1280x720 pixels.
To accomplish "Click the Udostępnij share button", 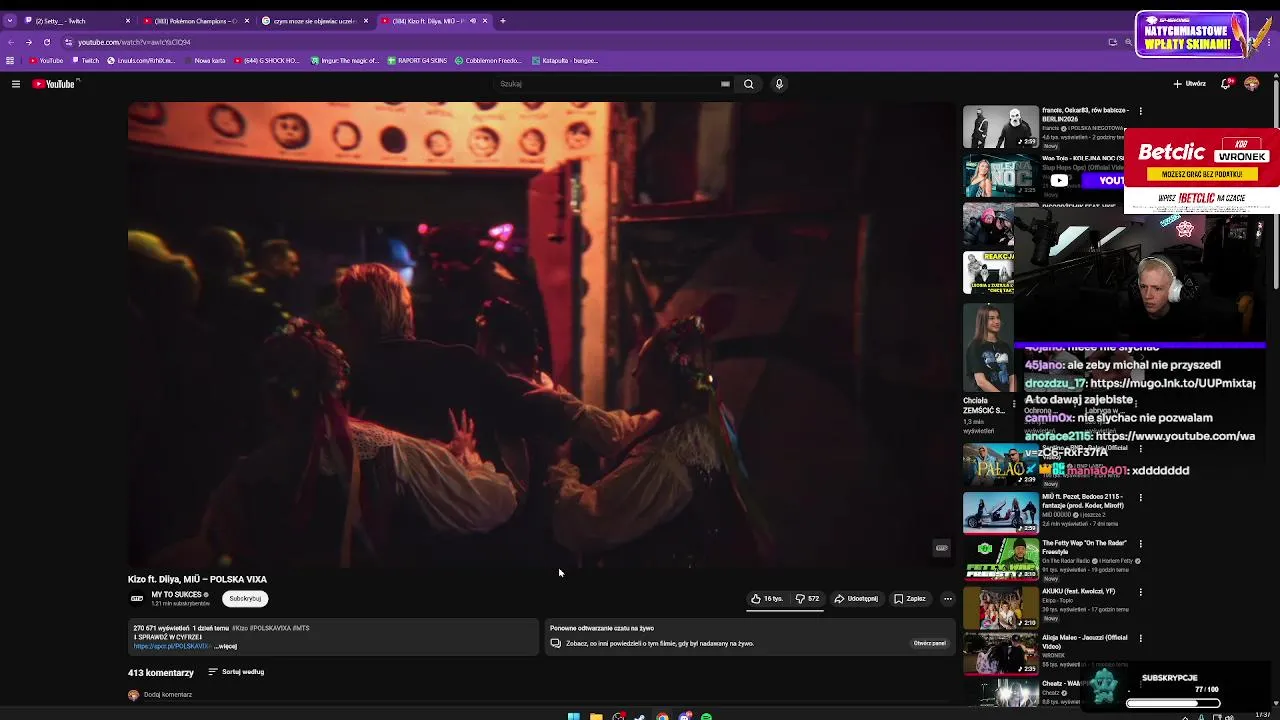I will pyautogui.click(x=856, y=599).
